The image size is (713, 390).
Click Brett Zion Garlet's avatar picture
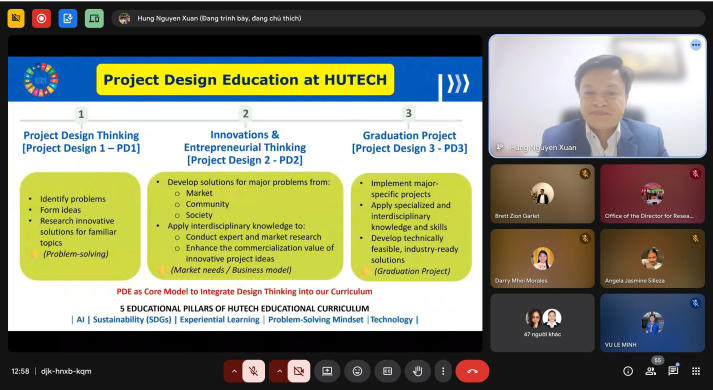click(542, 194)
